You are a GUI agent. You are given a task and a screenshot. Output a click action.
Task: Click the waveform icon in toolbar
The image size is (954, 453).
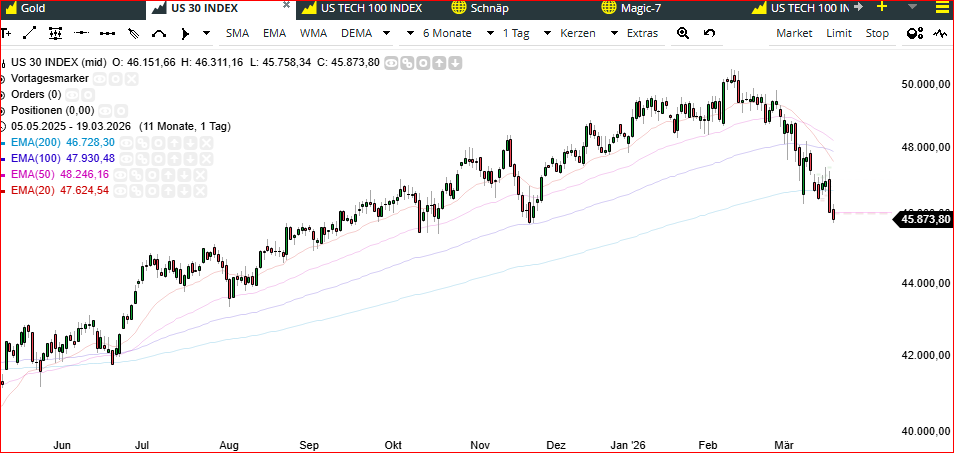[940, 33]
